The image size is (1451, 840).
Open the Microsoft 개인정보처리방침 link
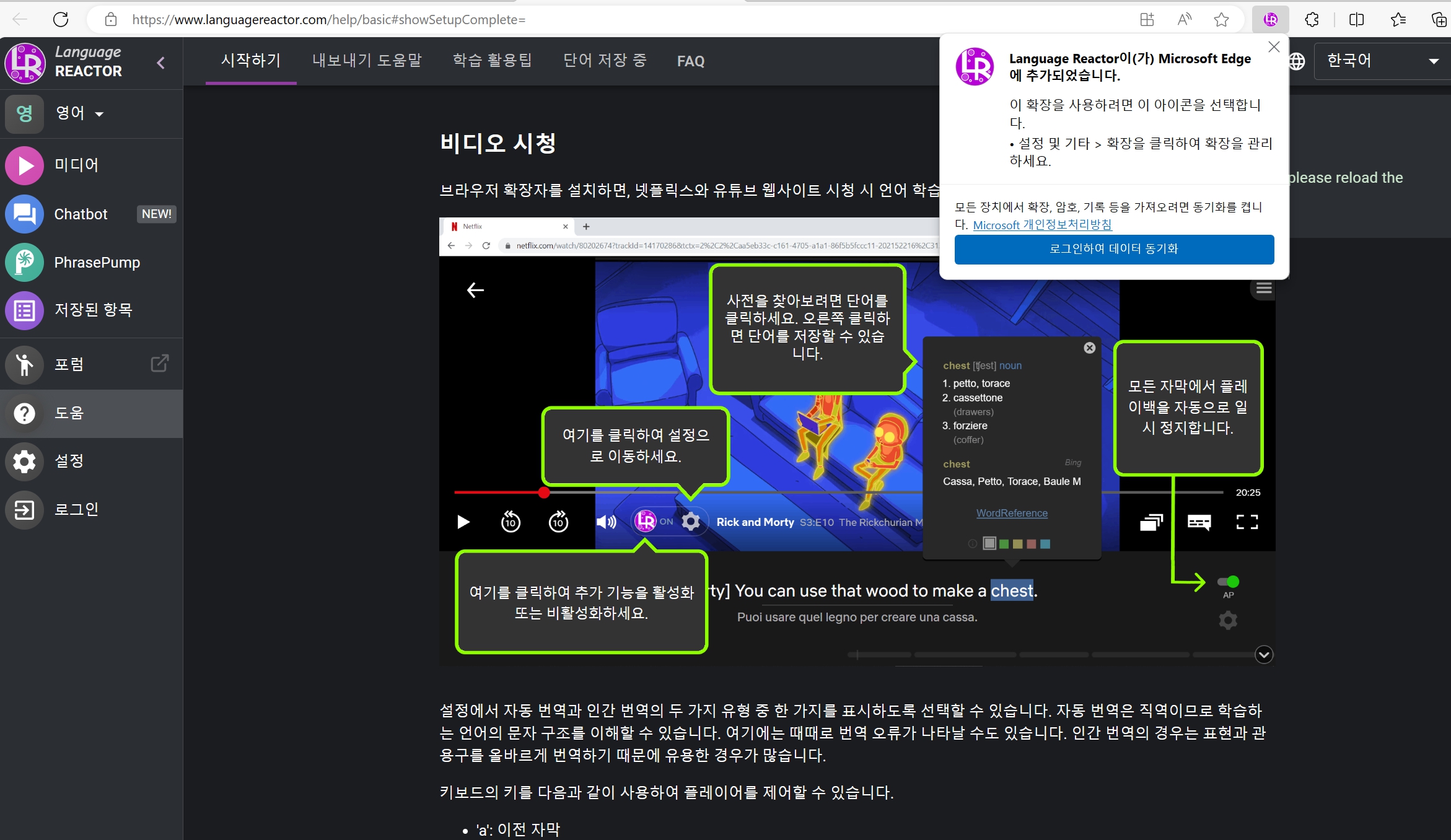coord(1043,225)
